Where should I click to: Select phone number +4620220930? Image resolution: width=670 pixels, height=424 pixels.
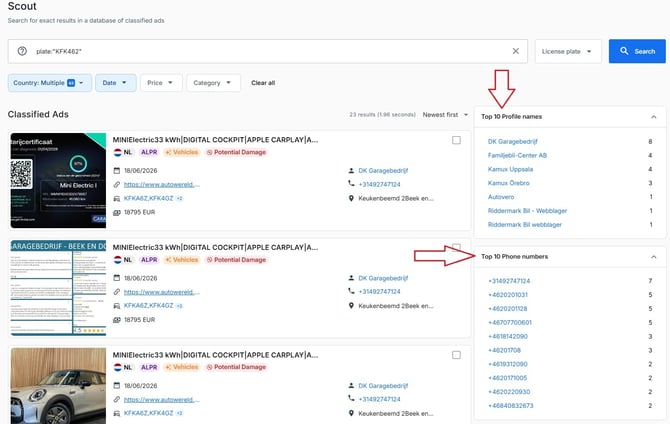pyautogui.click(x=509, y=392)
